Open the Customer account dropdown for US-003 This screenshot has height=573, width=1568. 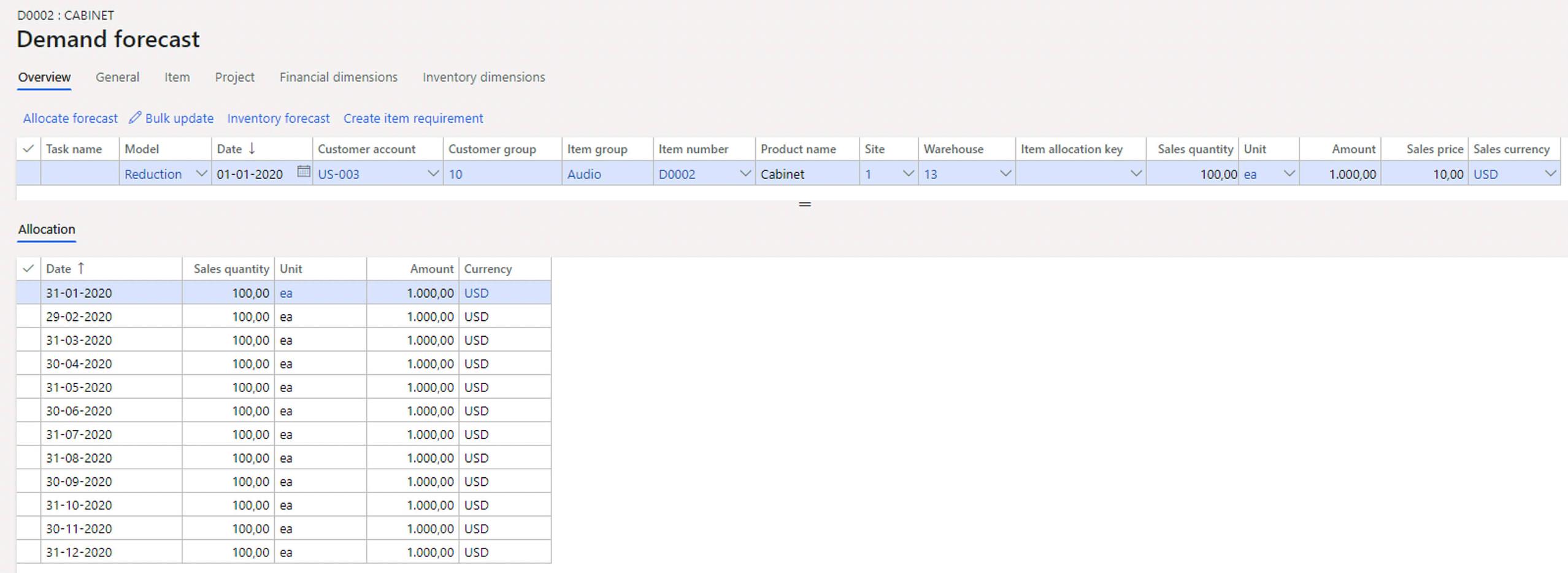pos(432,174)
